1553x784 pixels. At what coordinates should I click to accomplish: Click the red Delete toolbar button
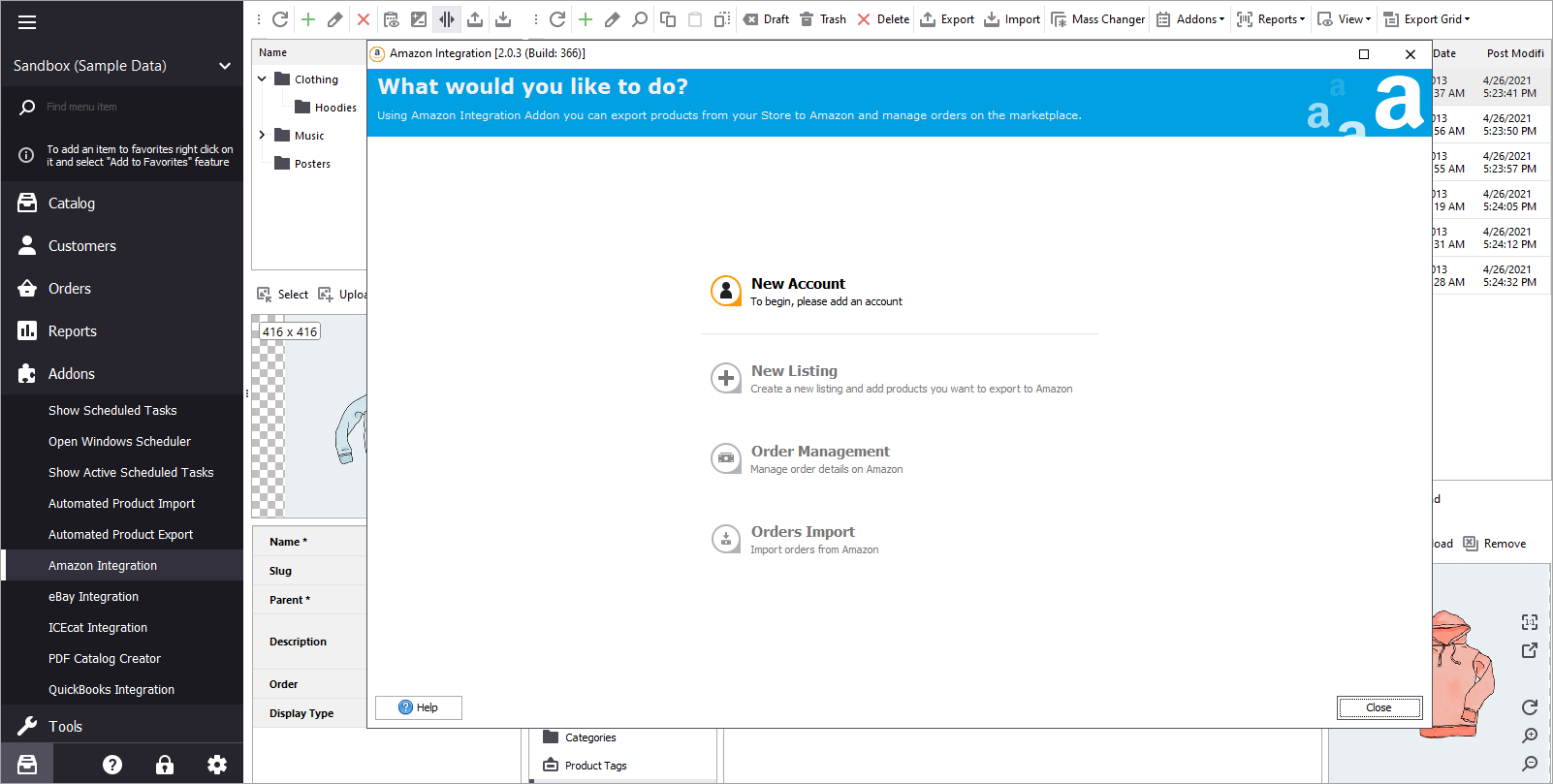click(x=883, y=19)
